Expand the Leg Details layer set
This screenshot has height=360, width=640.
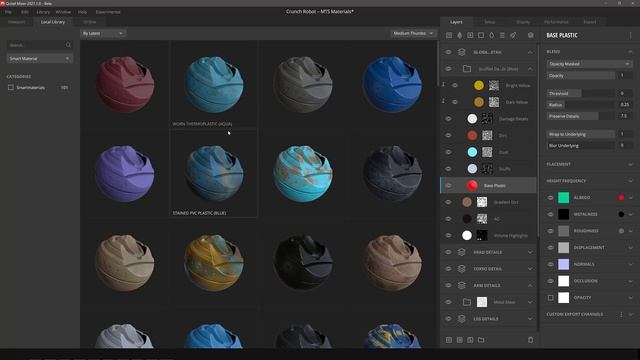click(530, 319)
